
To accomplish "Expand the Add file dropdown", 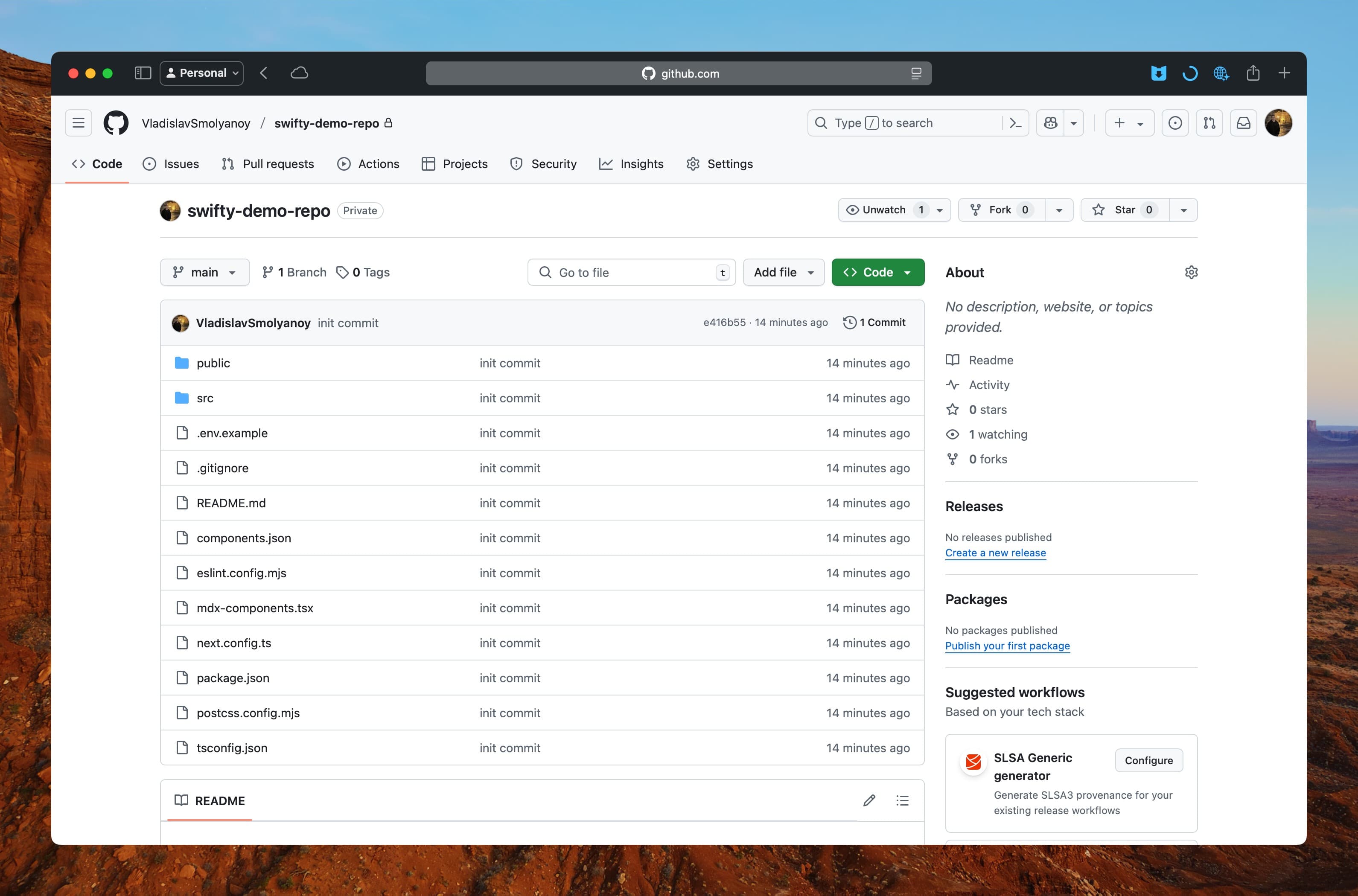I will click(784, 272).
